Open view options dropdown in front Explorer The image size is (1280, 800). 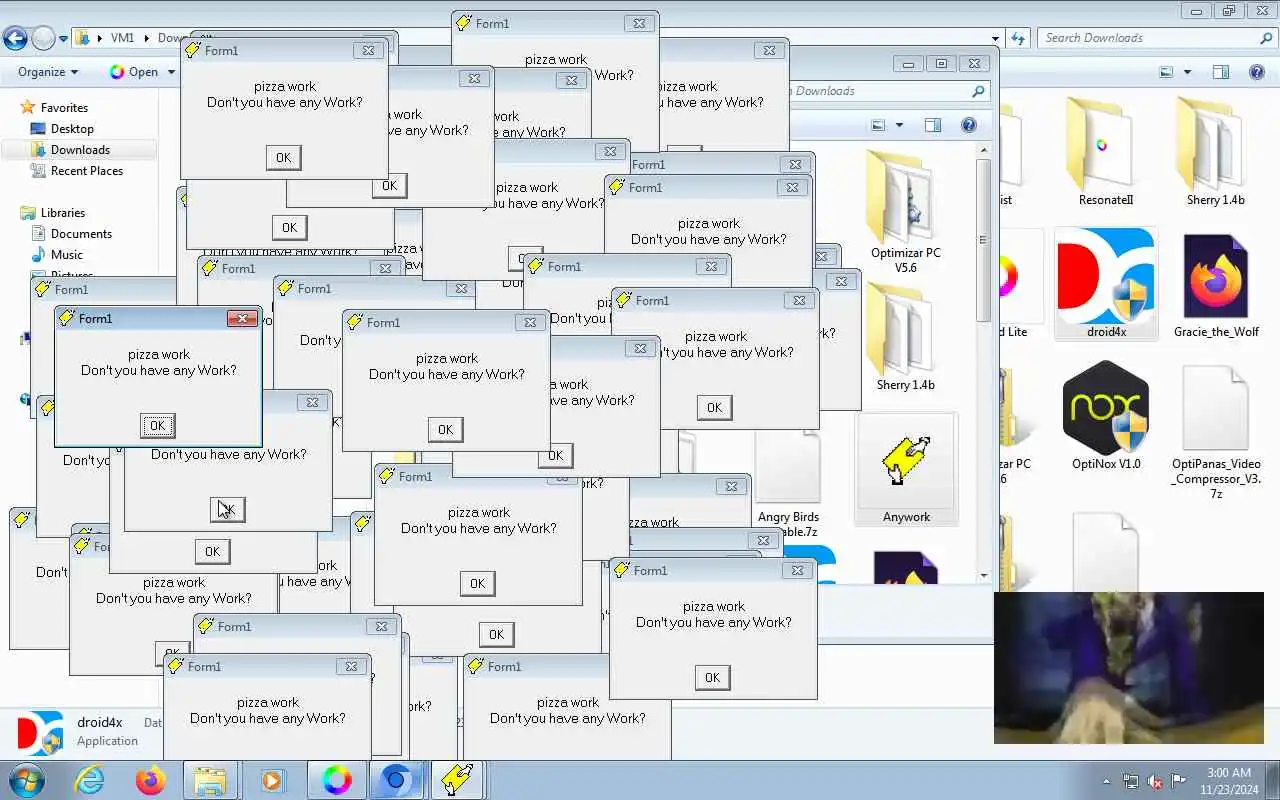(899, 125)
